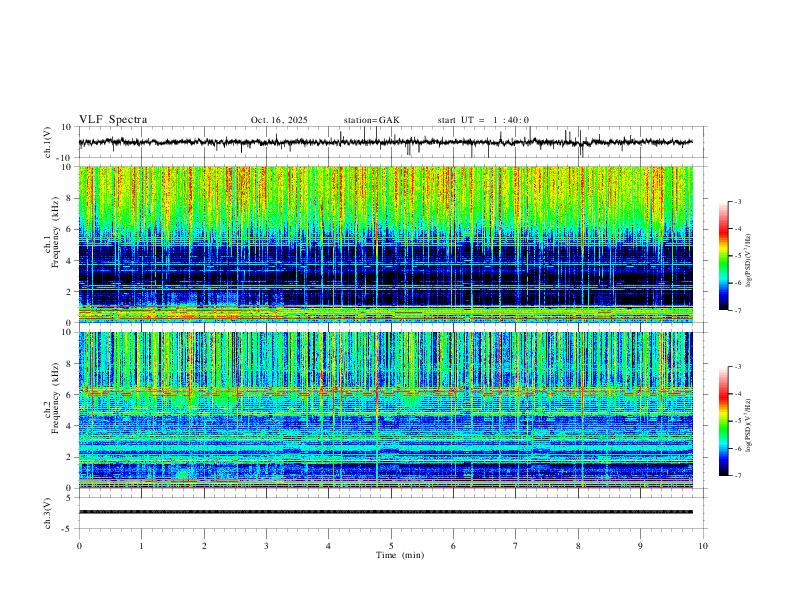Click the ch.2 Frequency (kHz) axis label
The image size is (792, 612).
52,398
